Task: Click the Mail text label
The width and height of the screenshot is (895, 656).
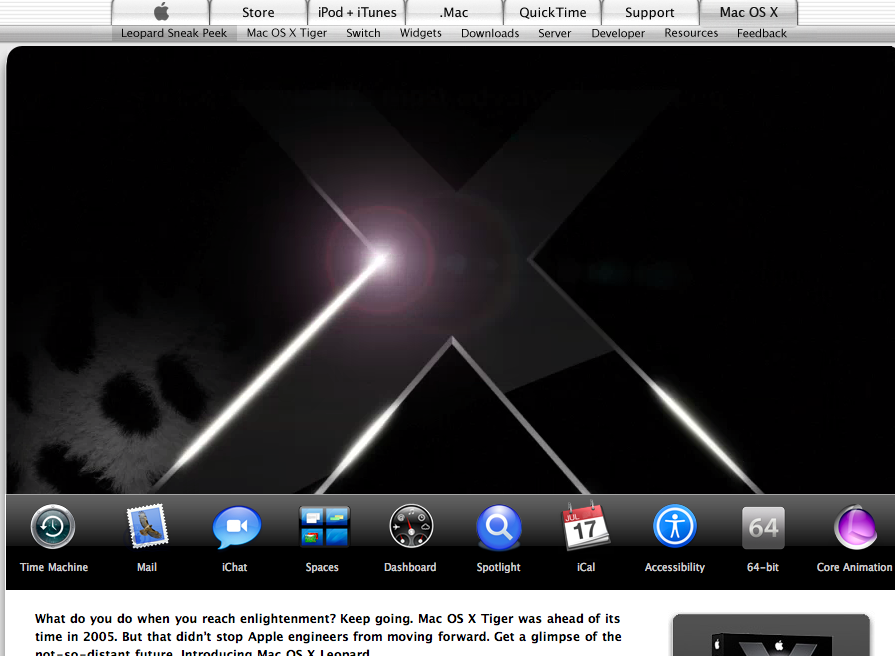Action: click(x=147, y=567)
